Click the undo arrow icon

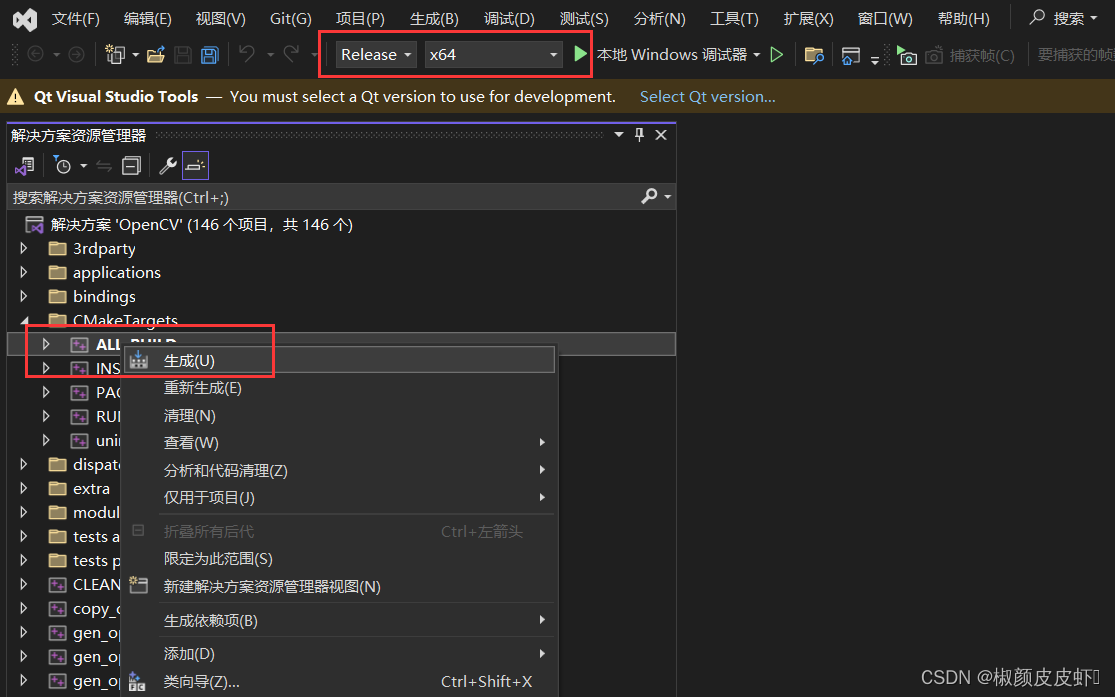[247, 54]
